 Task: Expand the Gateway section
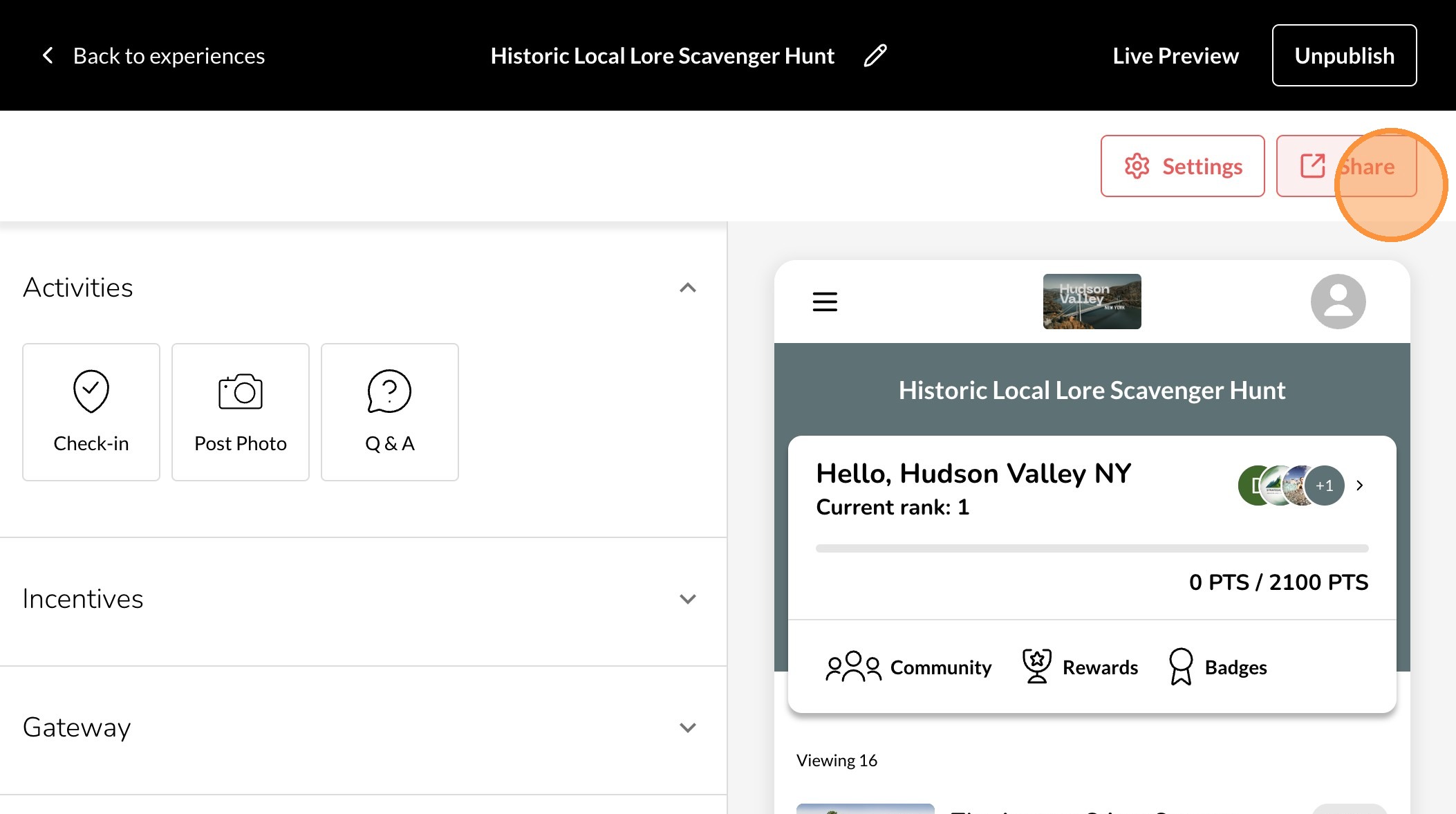687,728
